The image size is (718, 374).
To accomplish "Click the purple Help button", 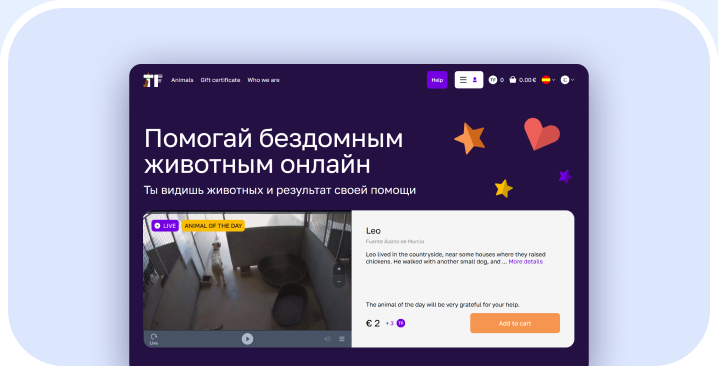I will tap(437, 80).
